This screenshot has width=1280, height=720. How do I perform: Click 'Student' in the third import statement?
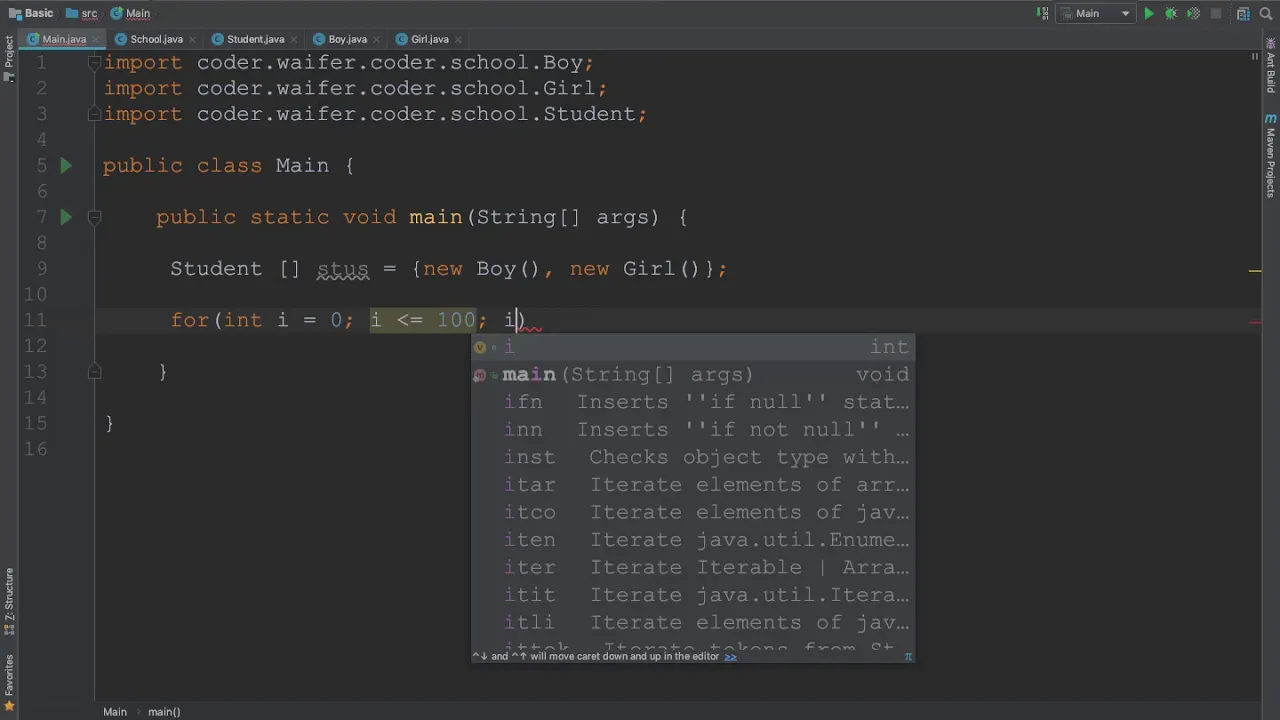tap(589, 114)
